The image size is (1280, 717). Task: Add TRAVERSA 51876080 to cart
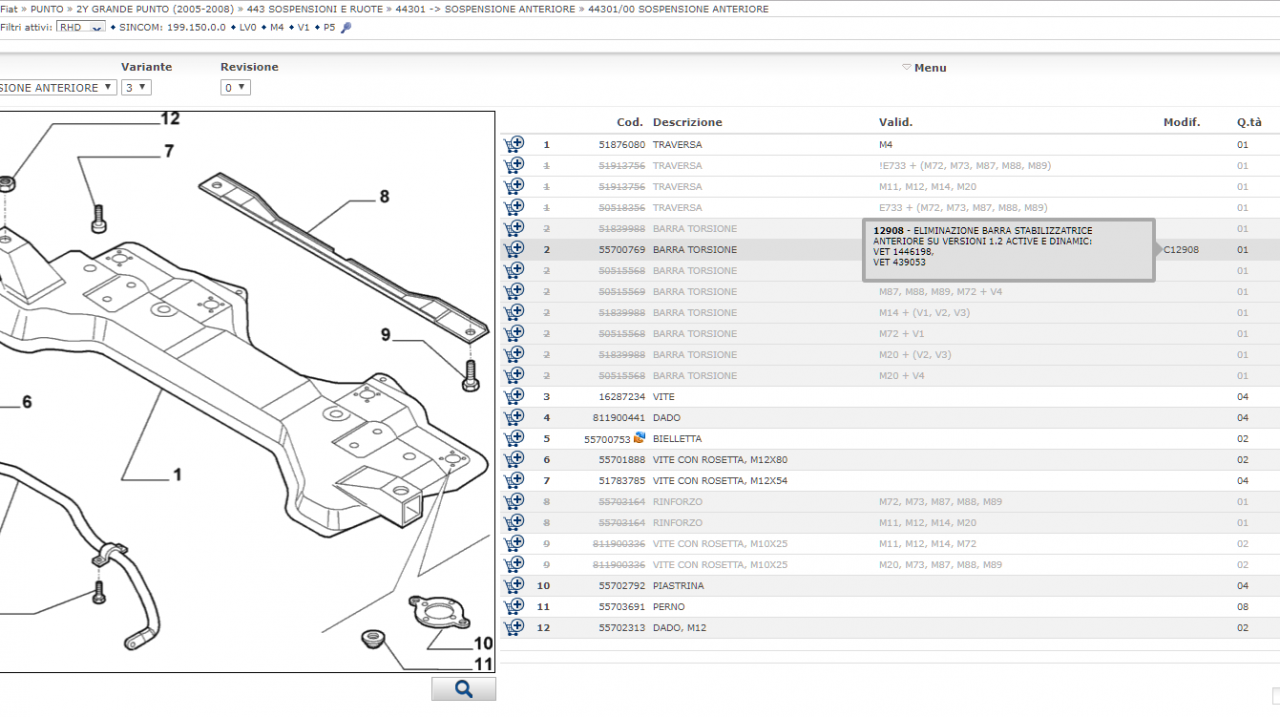514,144
